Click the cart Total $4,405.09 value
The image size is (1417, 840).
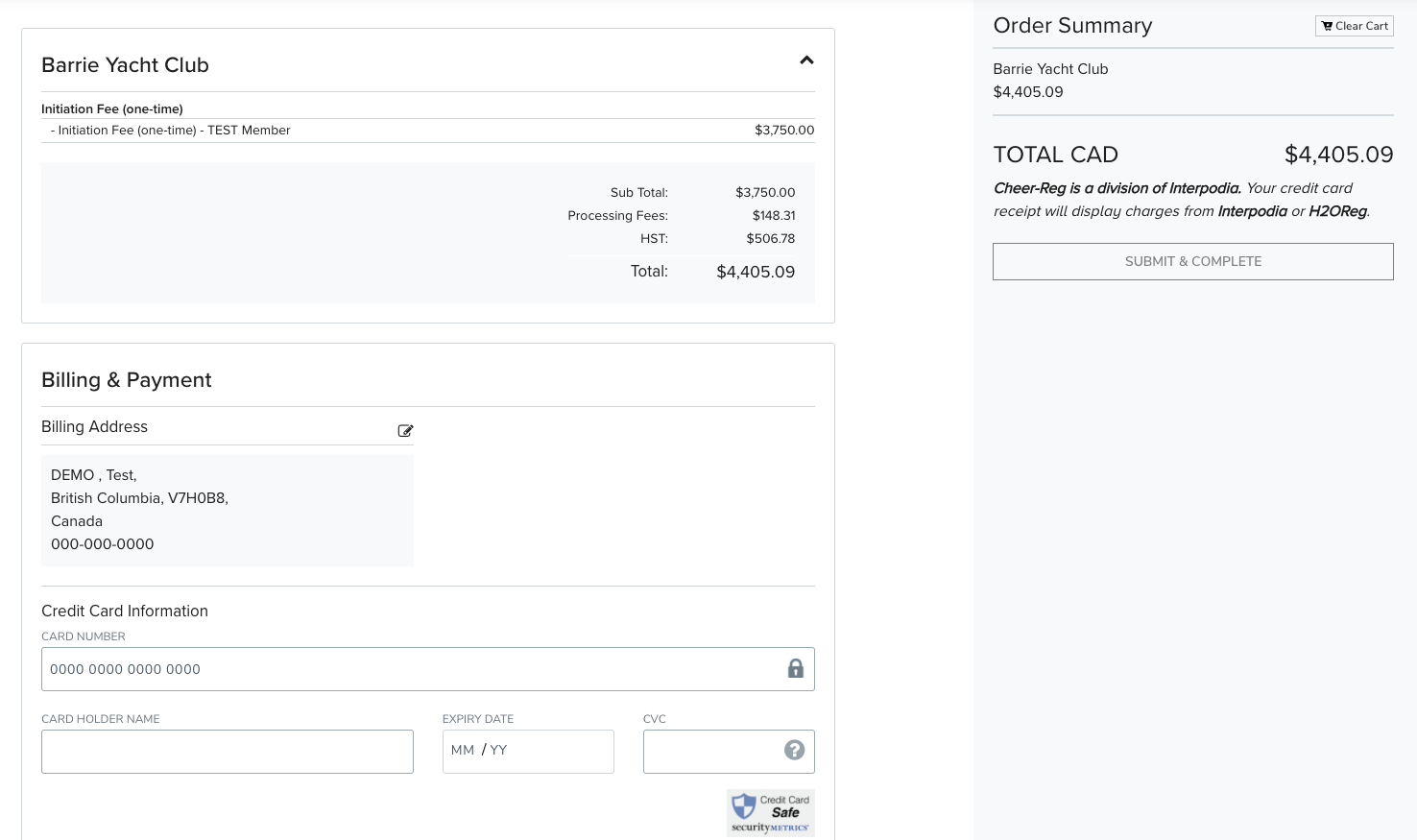756,272
